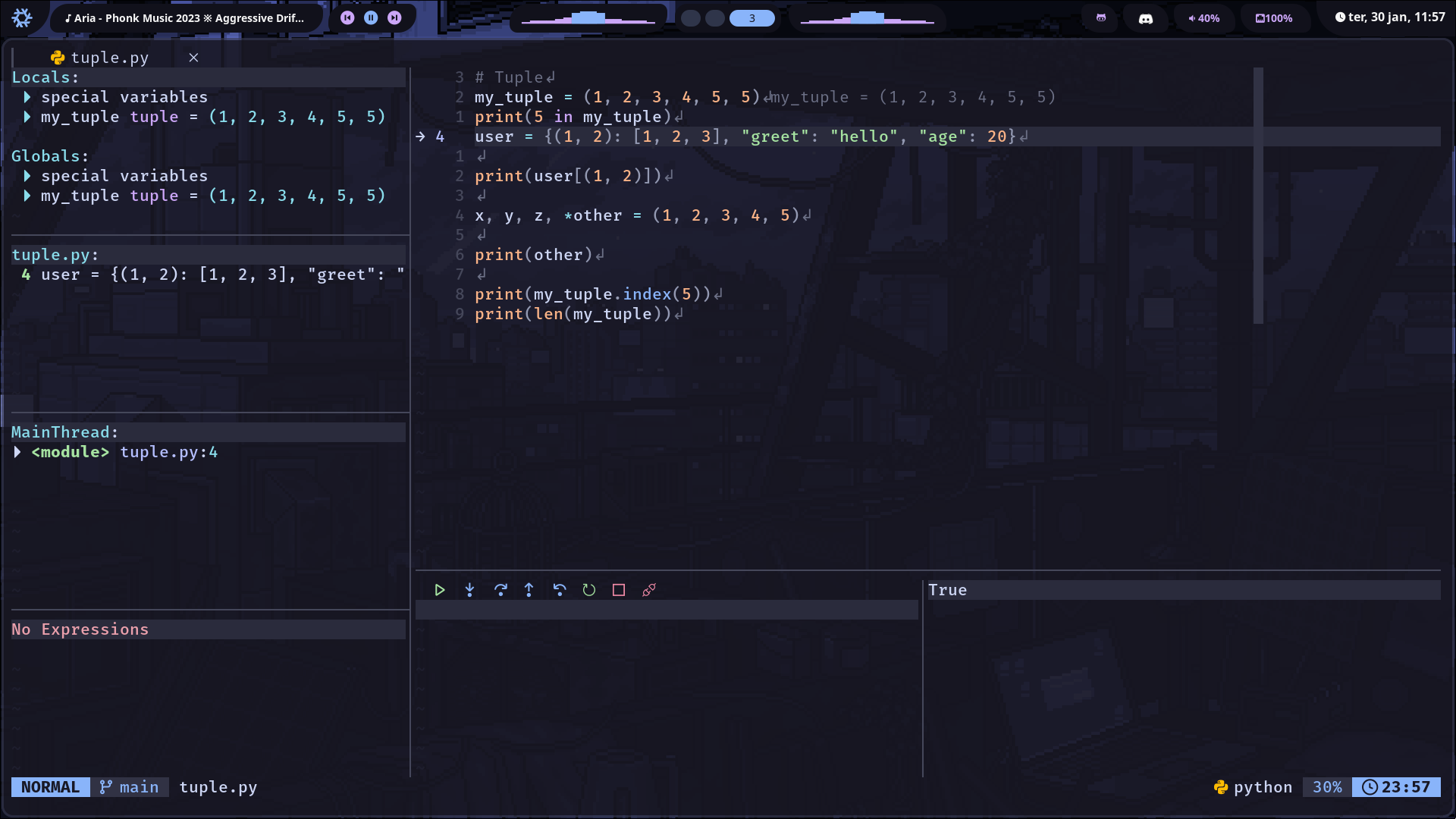Click the debug REPL input line
The width and height of the screenshot is (1456, 819).
point(666,610)
